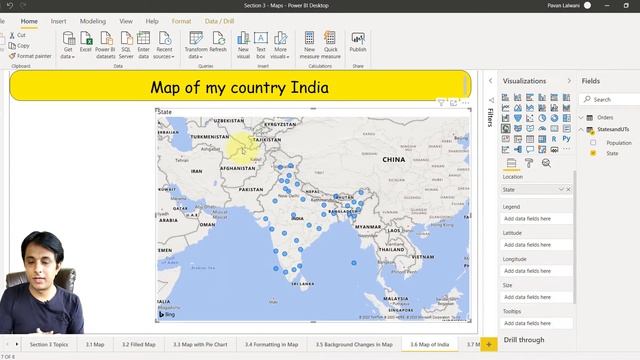Select the line chart visual
Image resolution: width=640 pixels, height=360 pixels.
[x=505, y=108]
